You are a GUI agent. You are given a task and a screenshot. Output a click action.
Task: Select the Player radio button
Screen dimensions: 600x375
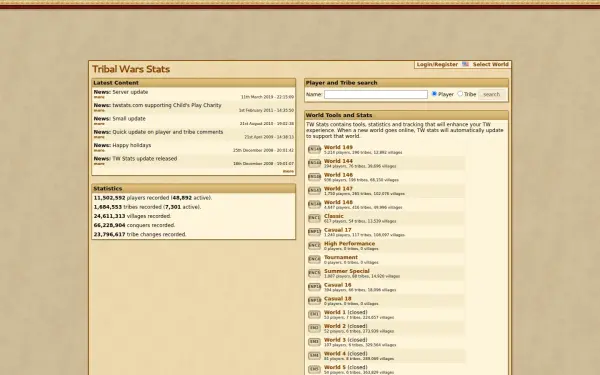click(x=434, y=94)
